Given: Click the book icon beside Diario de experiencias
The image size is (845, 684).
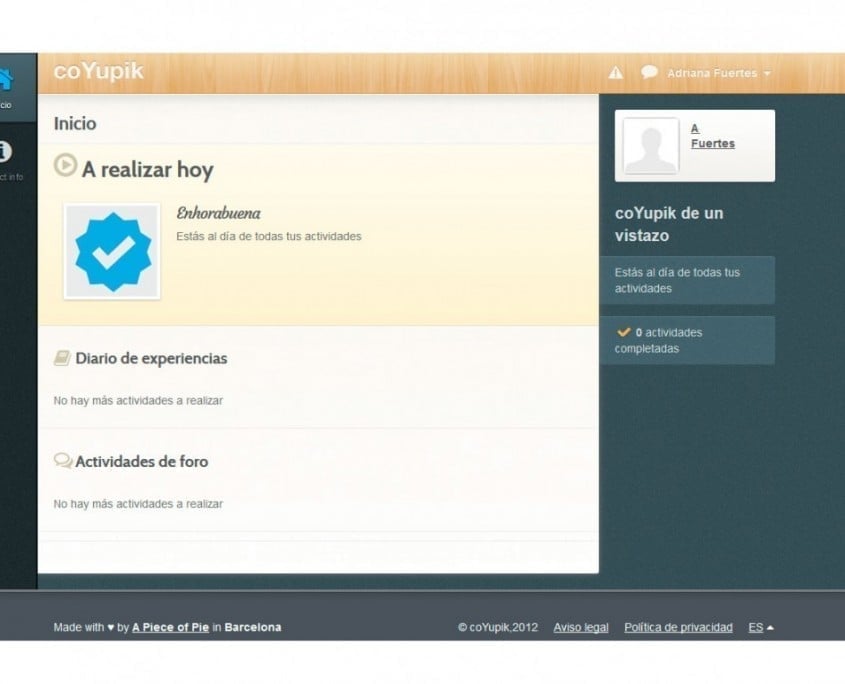Looking at the screenshot, I should (x=62, y=358).
